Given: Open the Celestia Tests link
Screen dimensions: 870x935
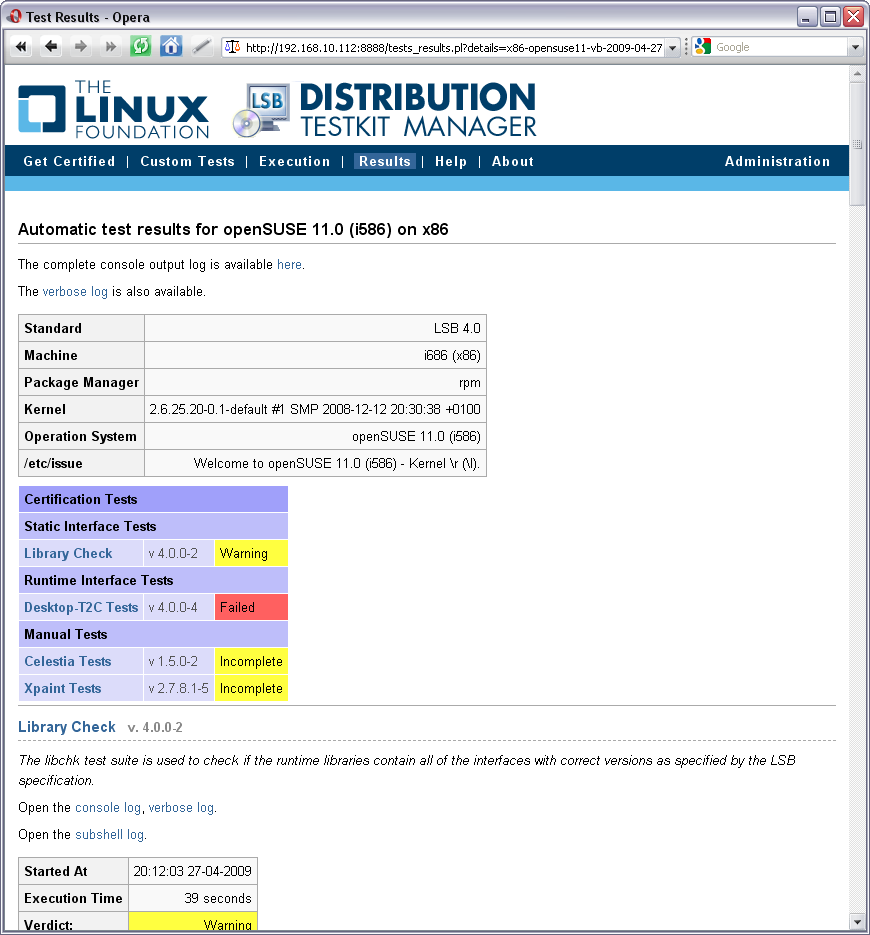Looking at the screenshot, I should (x=67, y=661).
